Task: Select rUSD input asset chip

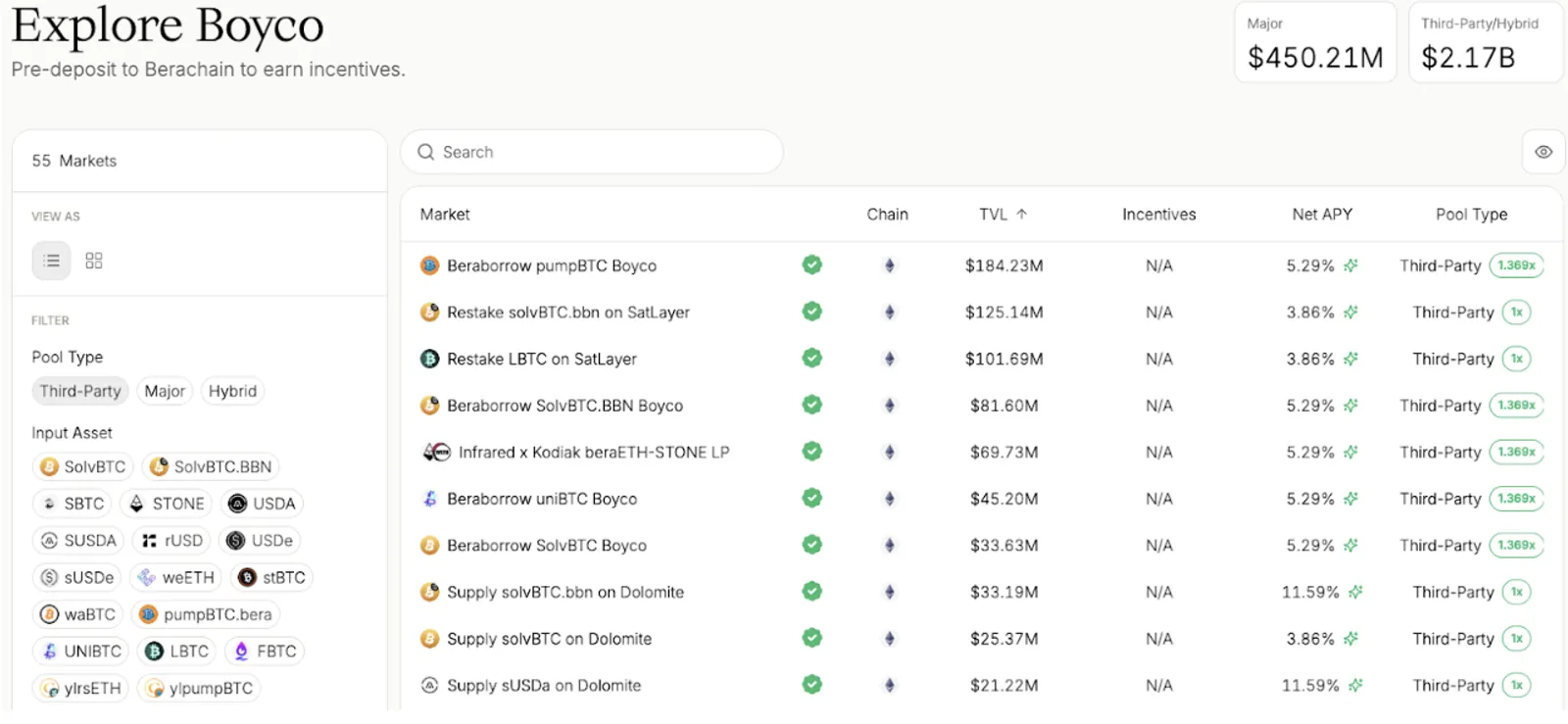Action: click(x=171, y=541)
